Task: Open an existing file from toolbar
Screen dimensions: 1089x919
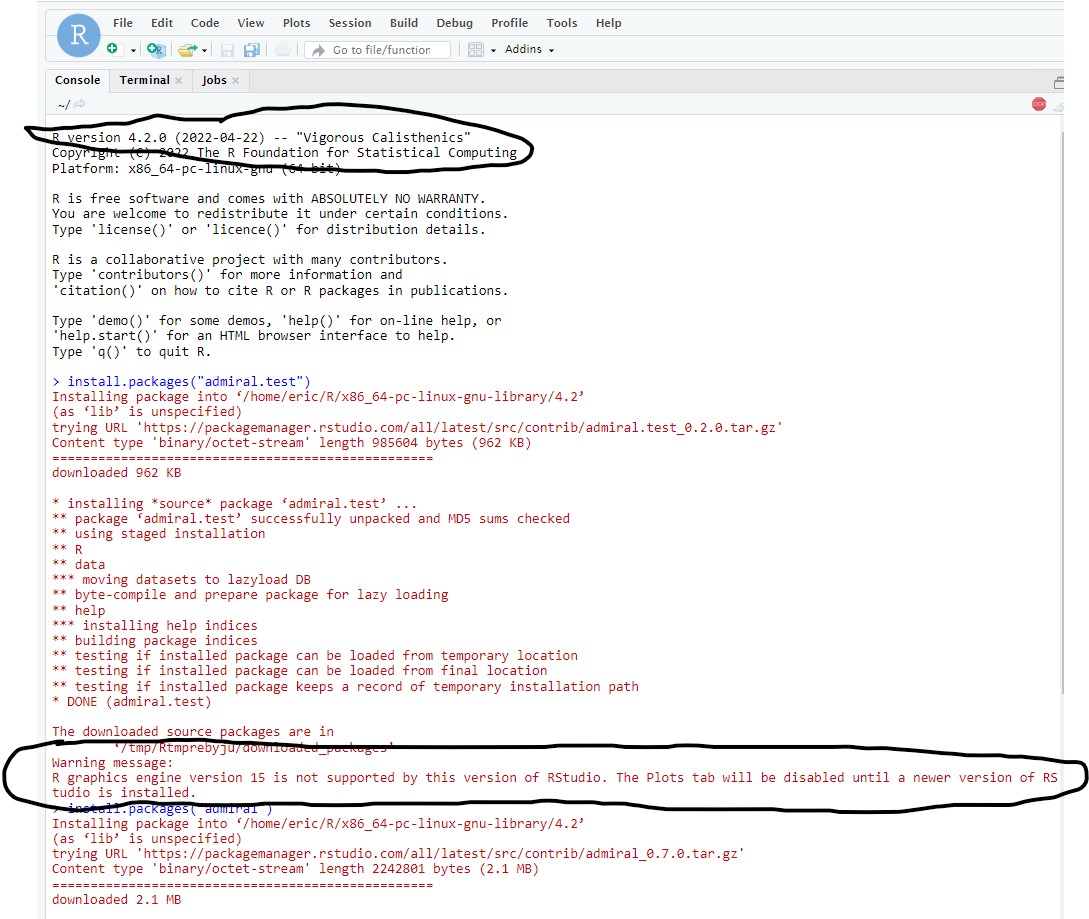Action: (x=188, y=49)
